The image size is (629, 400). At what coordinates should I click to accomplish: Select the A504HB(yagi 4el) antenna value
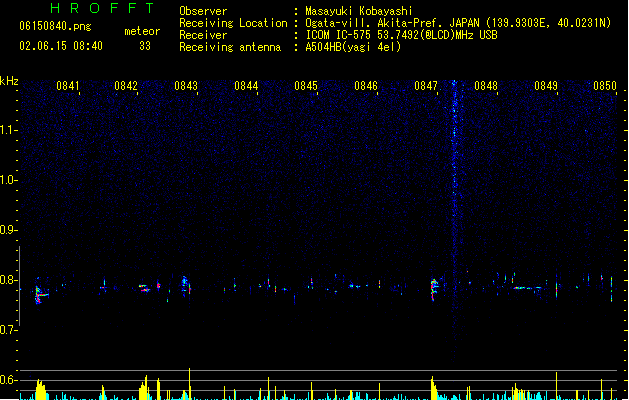click(353, 47)
